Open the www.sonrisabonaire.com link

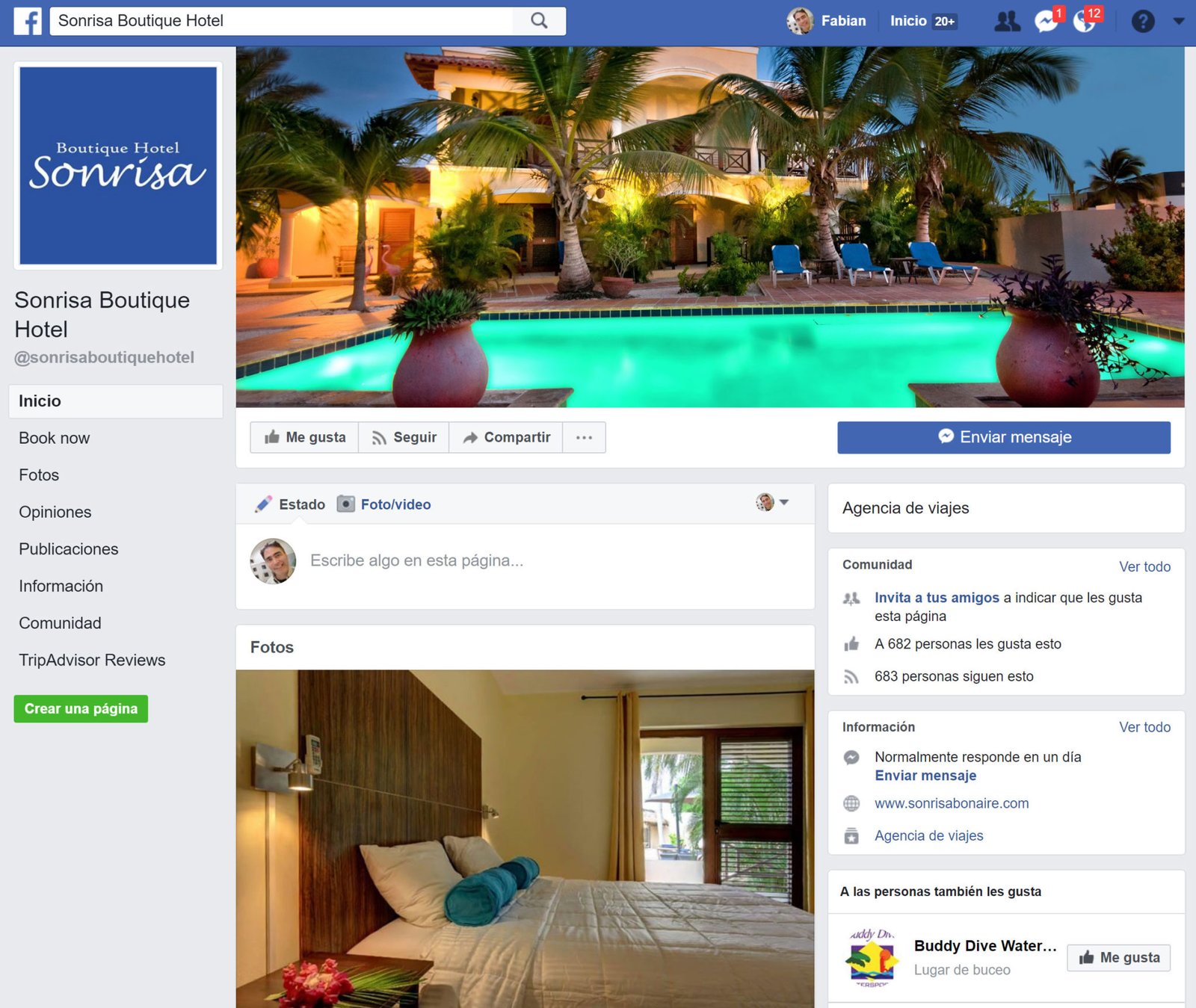point(952,803)
